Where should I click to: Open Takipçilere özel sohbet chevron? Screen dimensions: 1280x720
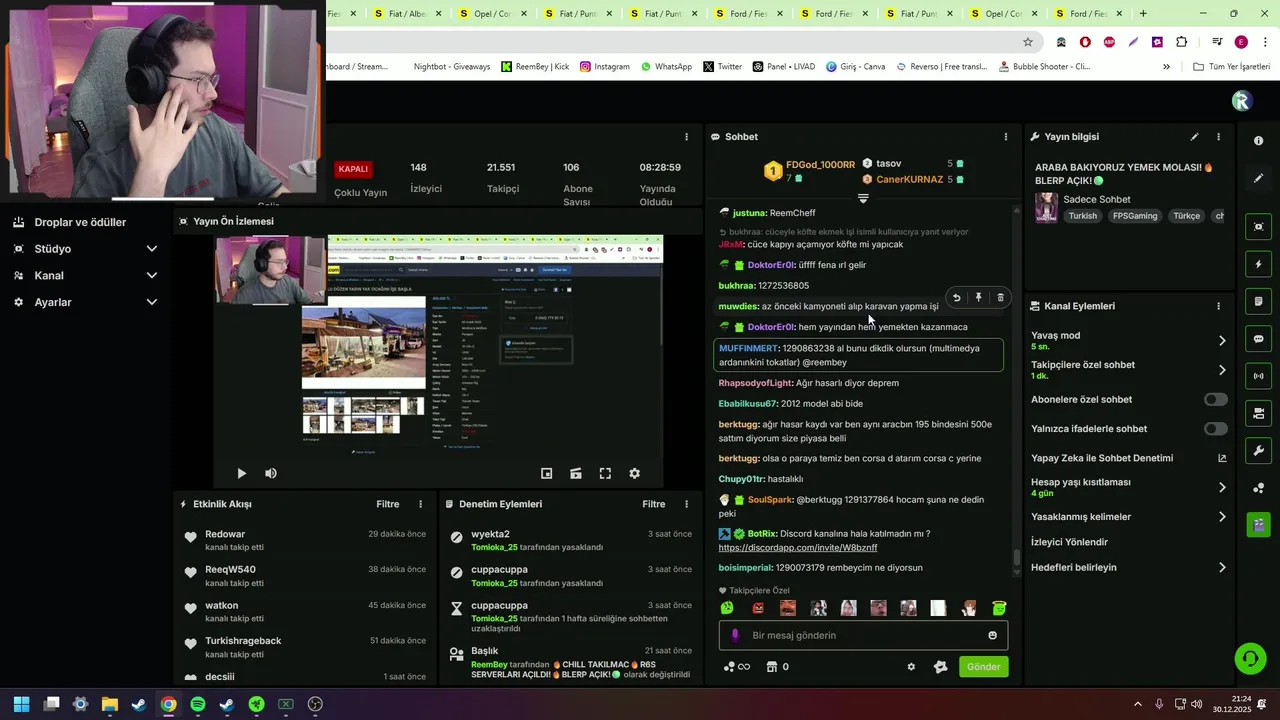1222,370
